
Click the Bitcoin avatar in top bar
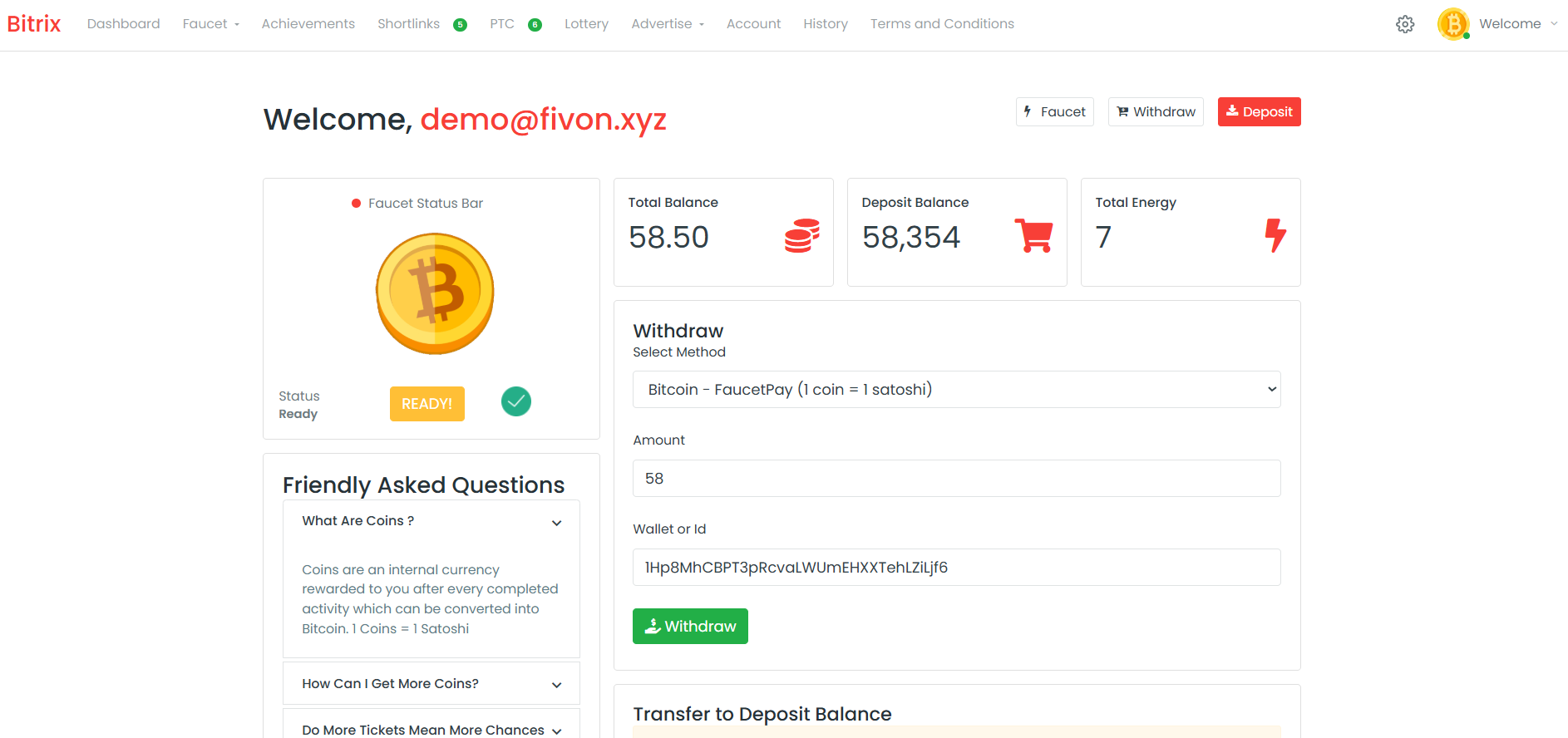click(x=1453, y=24)
